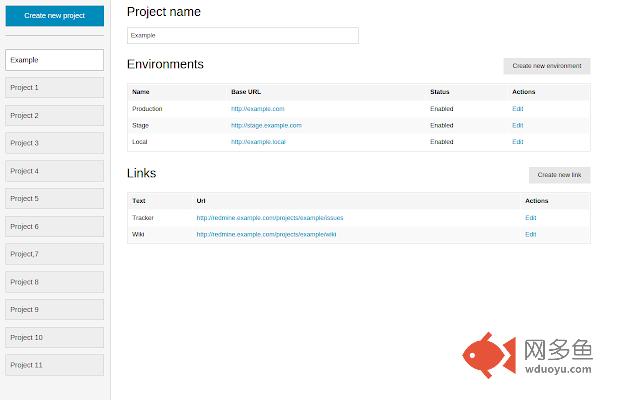Open the Tracker redmine issues URL
This screenshot has width=640, height=400.
point(270,218)
